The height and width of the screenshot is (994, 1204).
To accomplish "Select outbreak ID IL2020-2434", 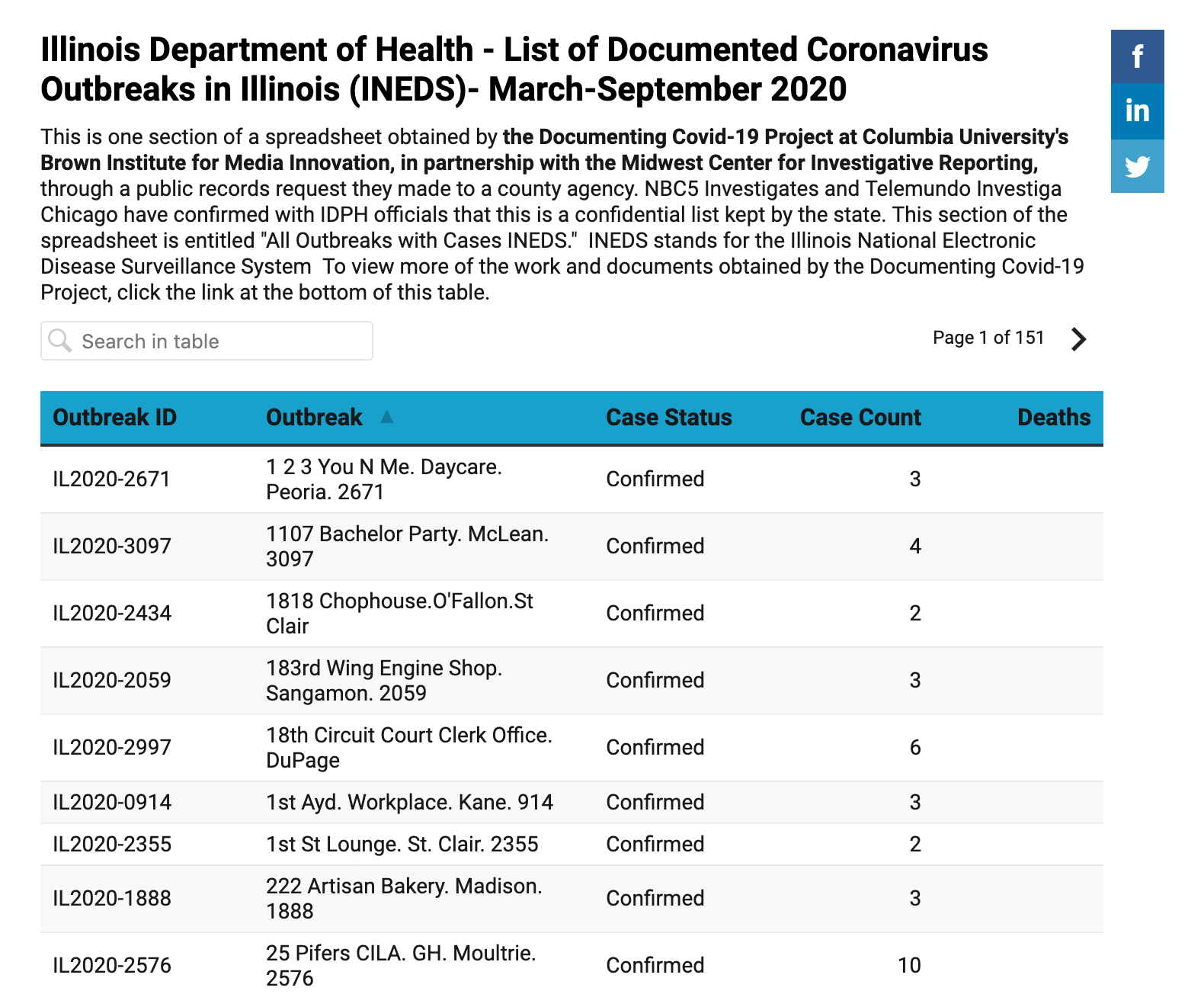I will point(111,613).
